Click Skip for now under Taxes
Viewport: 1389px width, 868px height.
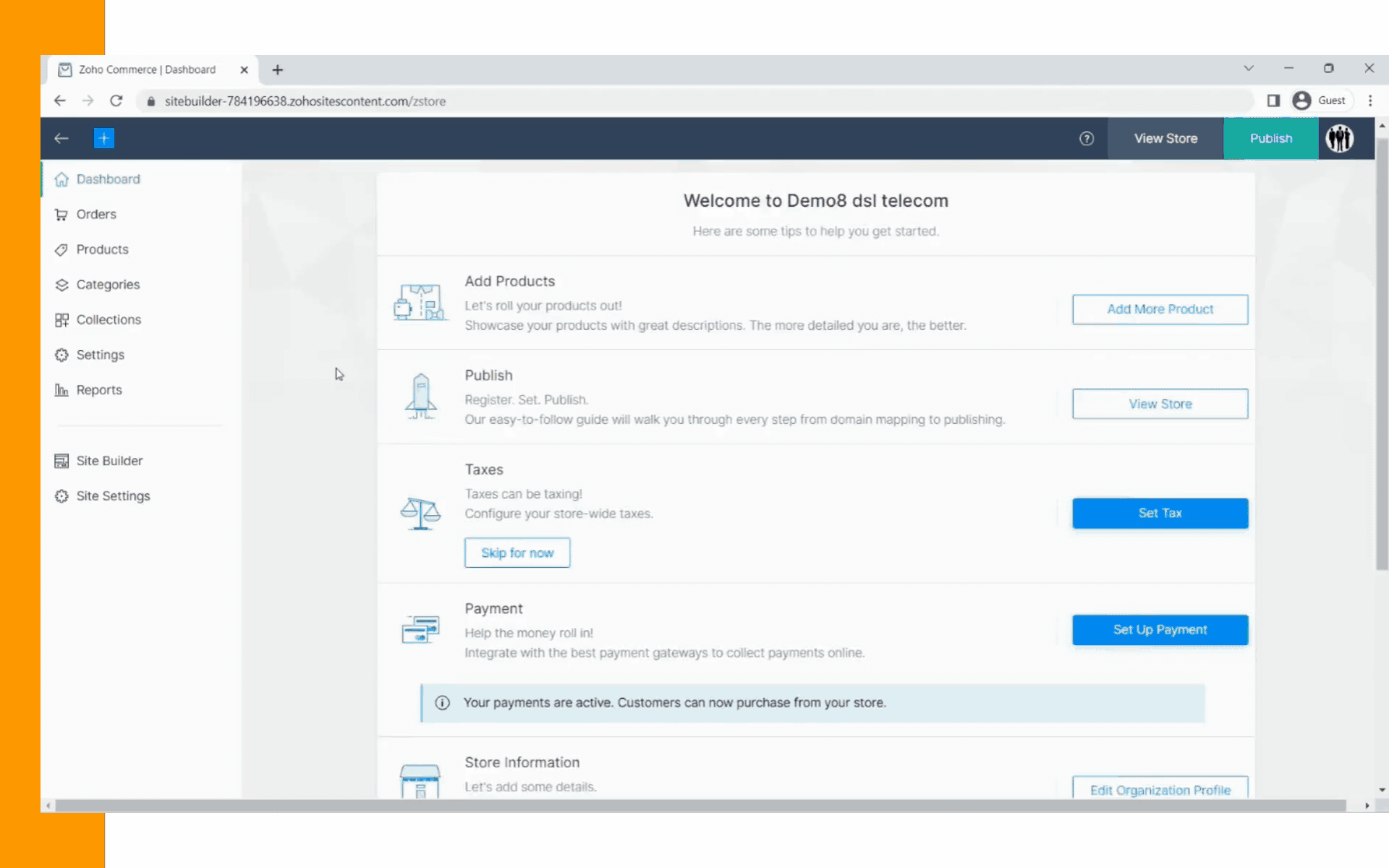pyautogui.click(x=517, y=553)
